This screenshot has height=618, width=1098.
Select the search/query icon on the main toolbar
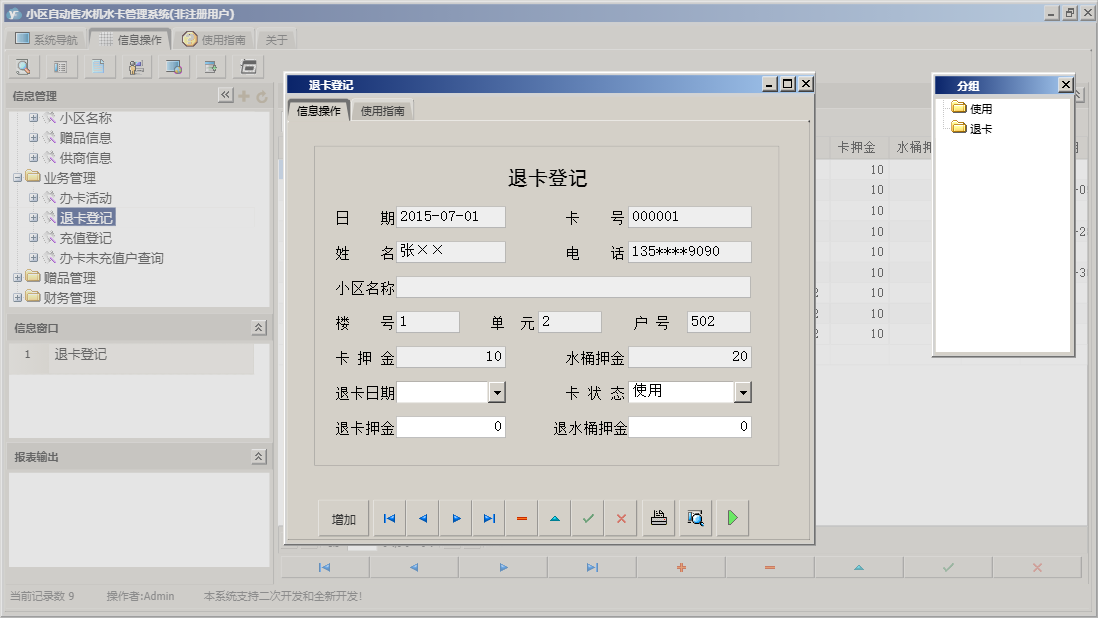pos(22,66)
